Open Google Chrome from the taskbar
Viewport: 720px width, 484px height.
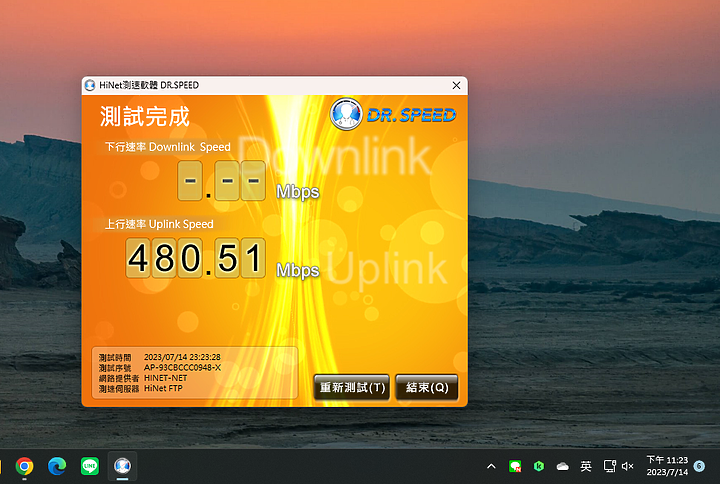tap(24, 467)
